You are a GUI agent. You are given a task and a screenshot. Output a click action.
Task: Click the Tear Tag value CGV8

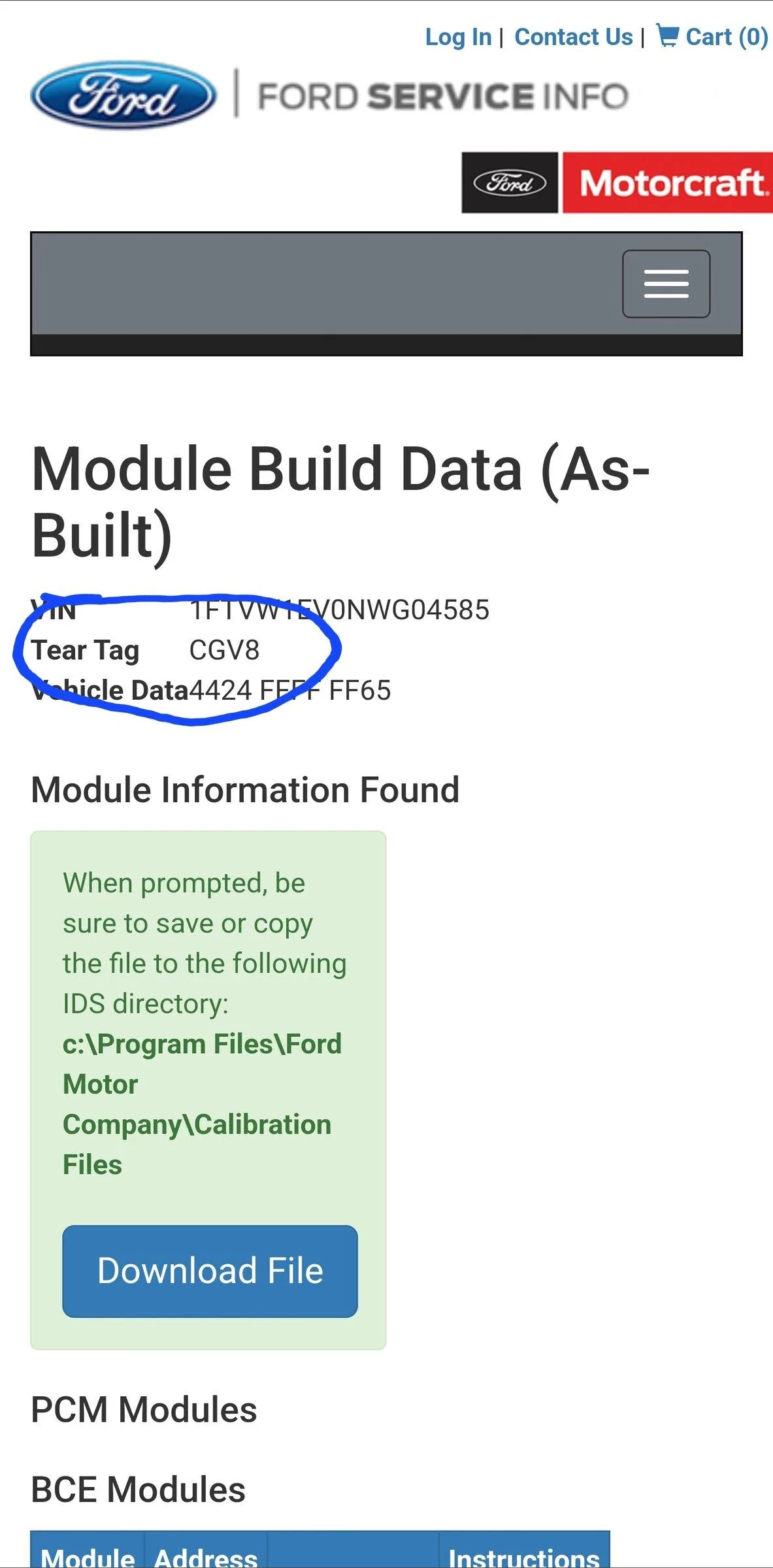pyautogui.click(x=224, y=650)
